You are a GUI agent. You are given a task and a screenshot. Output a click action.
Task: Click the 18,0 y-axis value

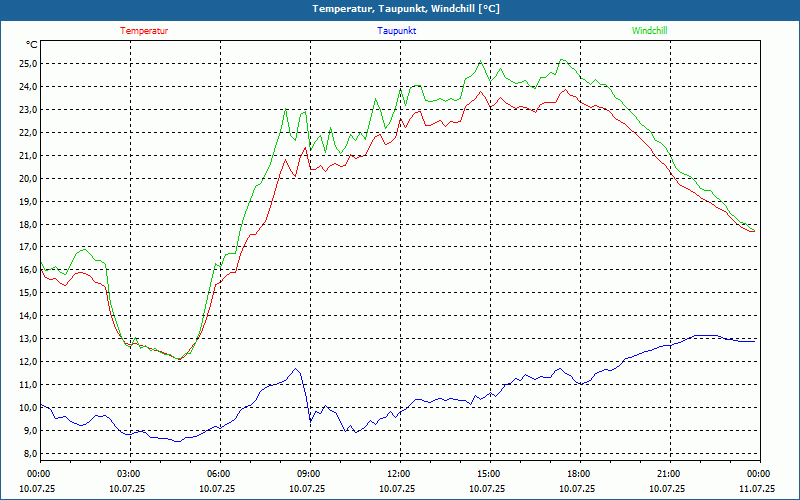(28, 224)
